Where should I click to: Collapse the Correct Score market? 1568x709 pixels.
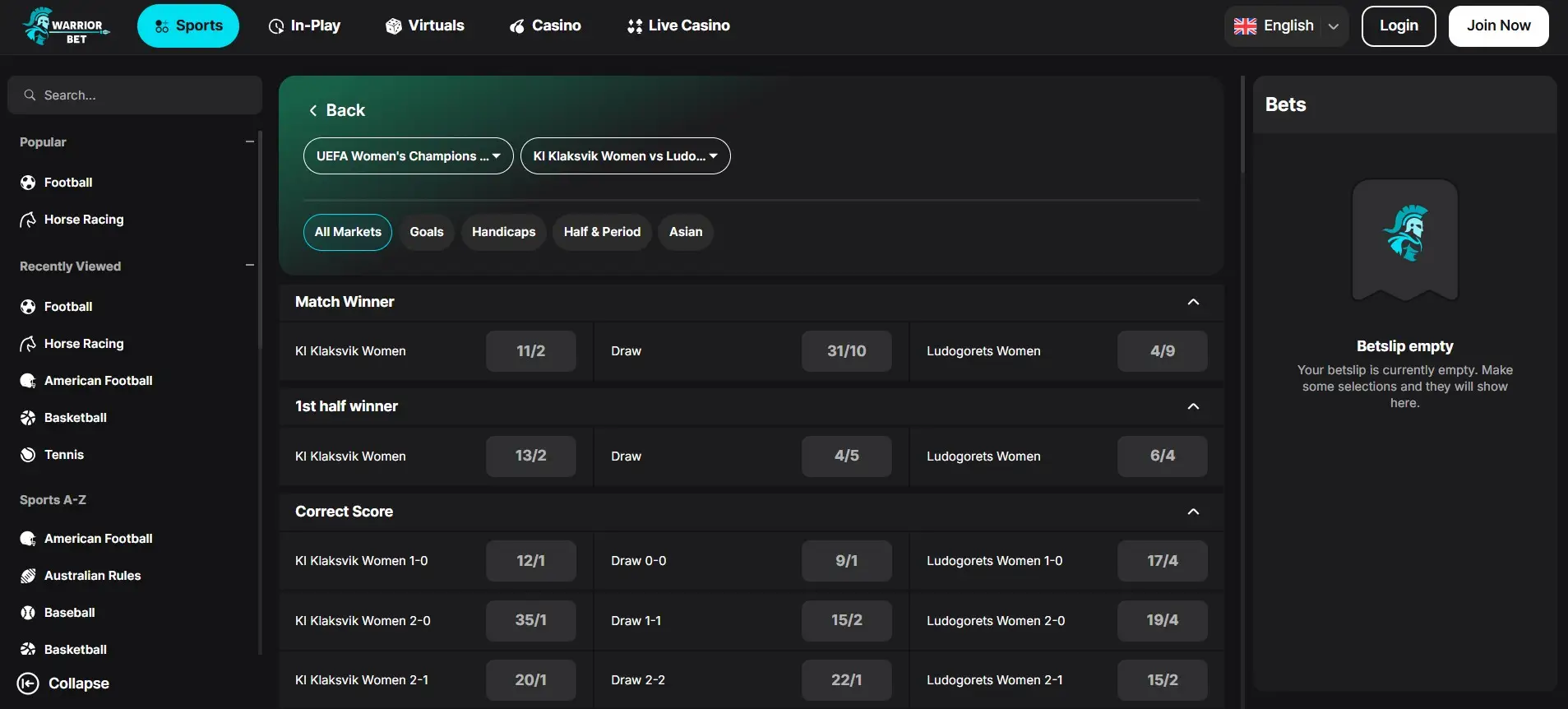point(1193,512)
